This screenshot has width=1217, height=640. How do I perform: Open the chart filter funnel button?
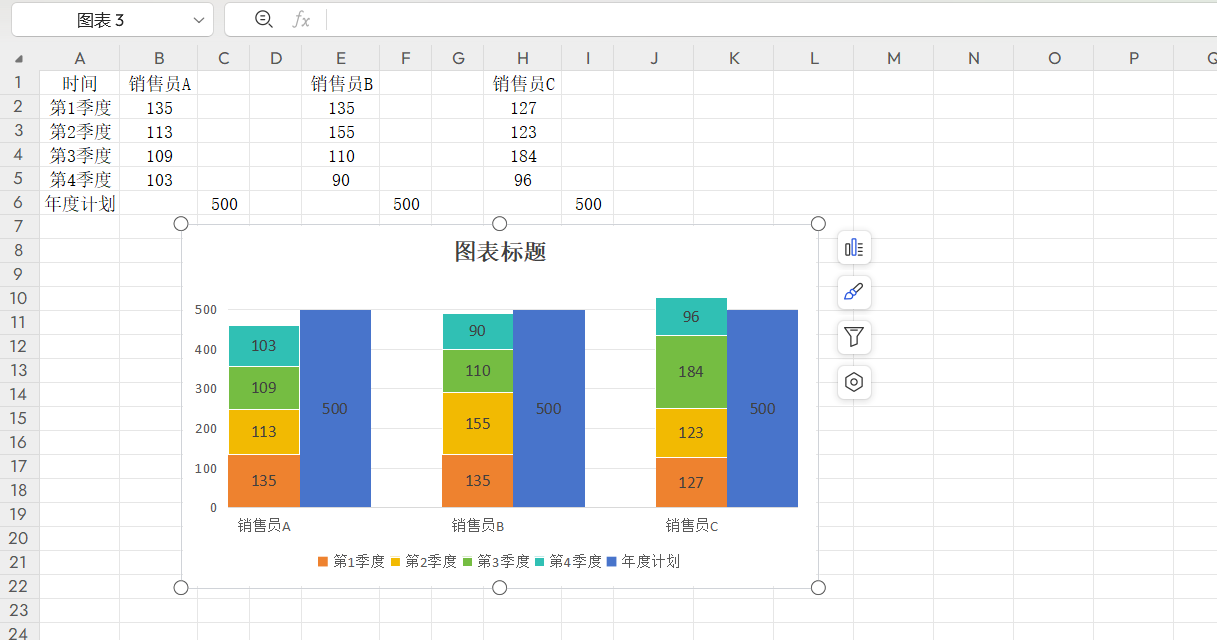(x=854, y=337)
